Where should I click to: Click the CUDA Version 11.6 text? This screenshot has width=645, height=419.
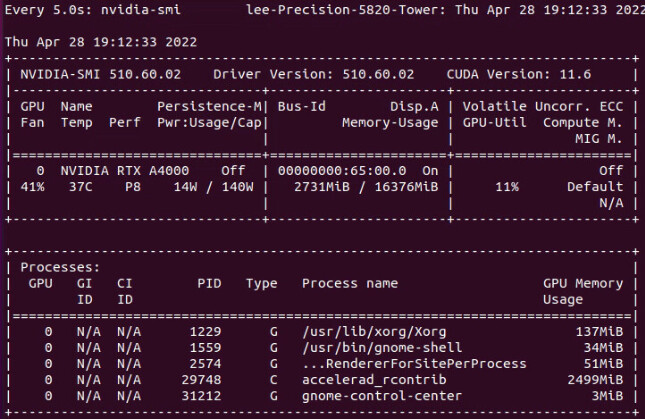(519, 74)
